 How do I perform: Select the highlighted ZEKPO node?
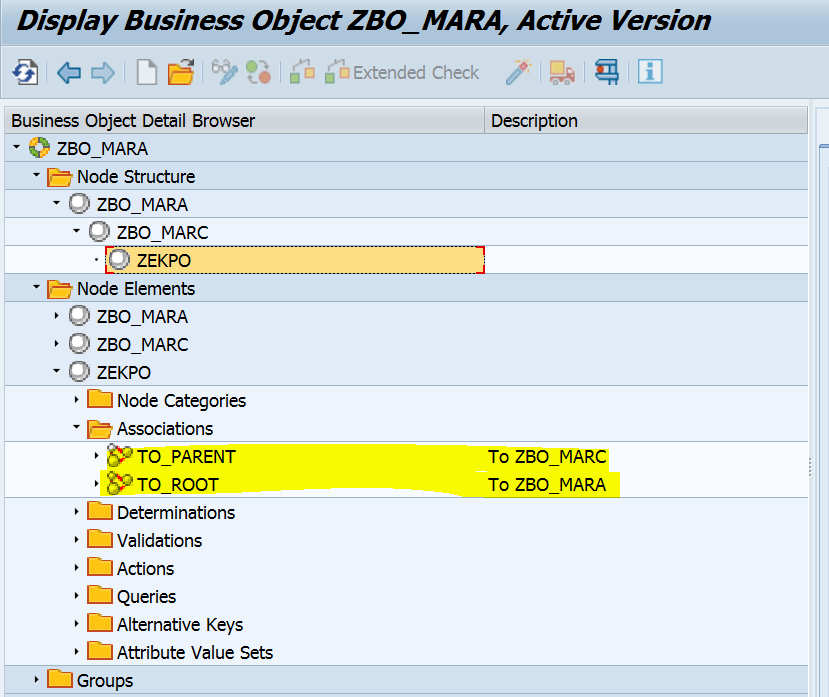166,260
